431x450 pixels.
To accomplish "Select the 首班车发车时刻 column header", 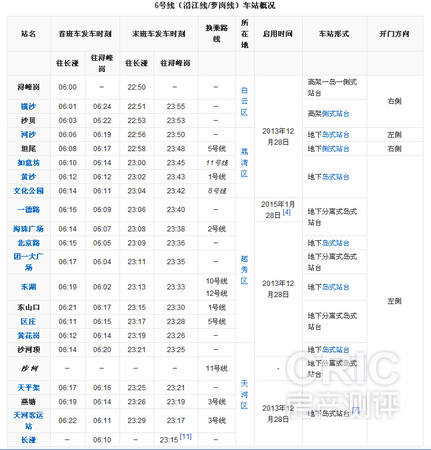I will (85, 34).
